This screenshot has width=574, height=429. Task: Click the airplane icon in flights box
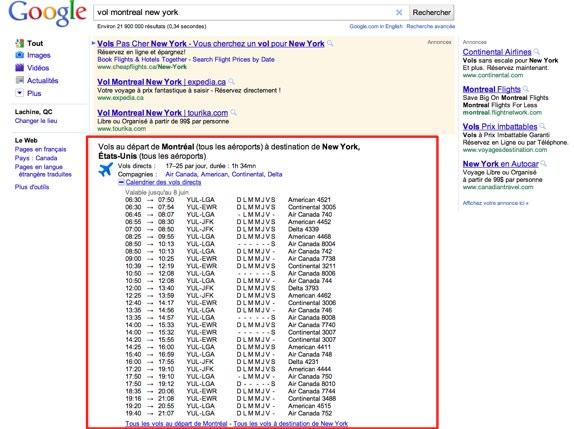coord(106,170)
